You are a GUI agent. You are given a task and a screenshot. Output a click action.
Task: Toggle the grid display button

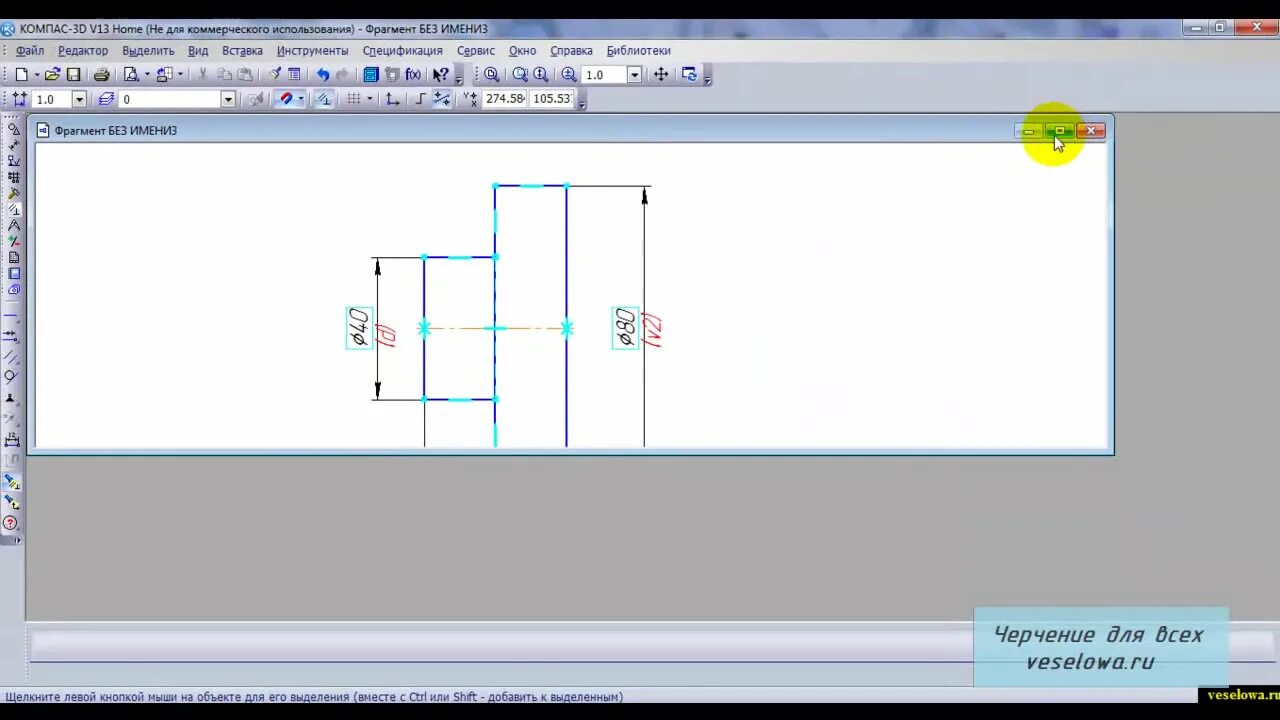point(353,99)
